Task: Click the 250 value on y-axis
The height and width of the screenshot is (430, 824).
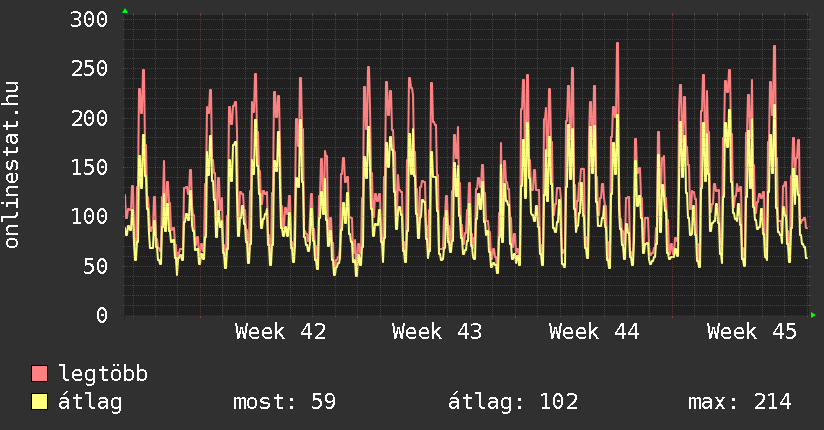Action: coord(90,69)
